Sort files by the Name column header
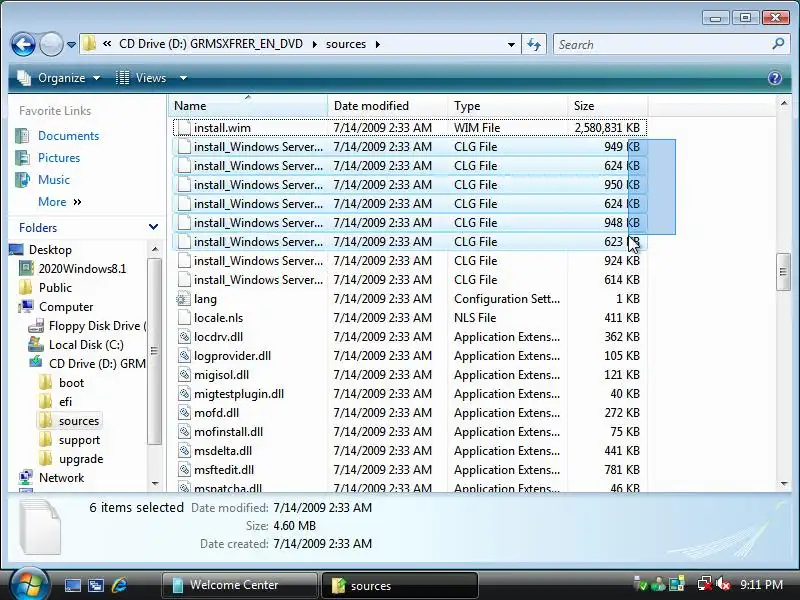The image size is (800, 600). click(247, 106)
